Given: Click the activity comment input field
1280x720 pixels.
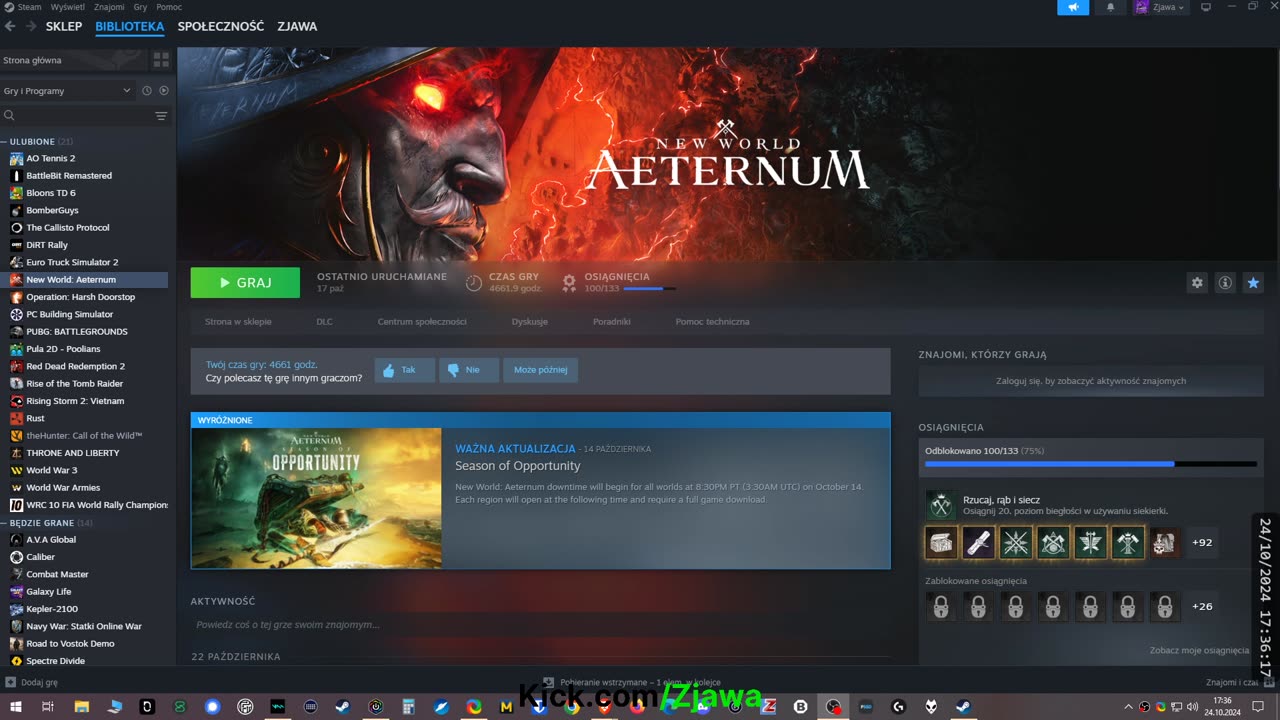Looking at the screenshot, I should (540, 624).
